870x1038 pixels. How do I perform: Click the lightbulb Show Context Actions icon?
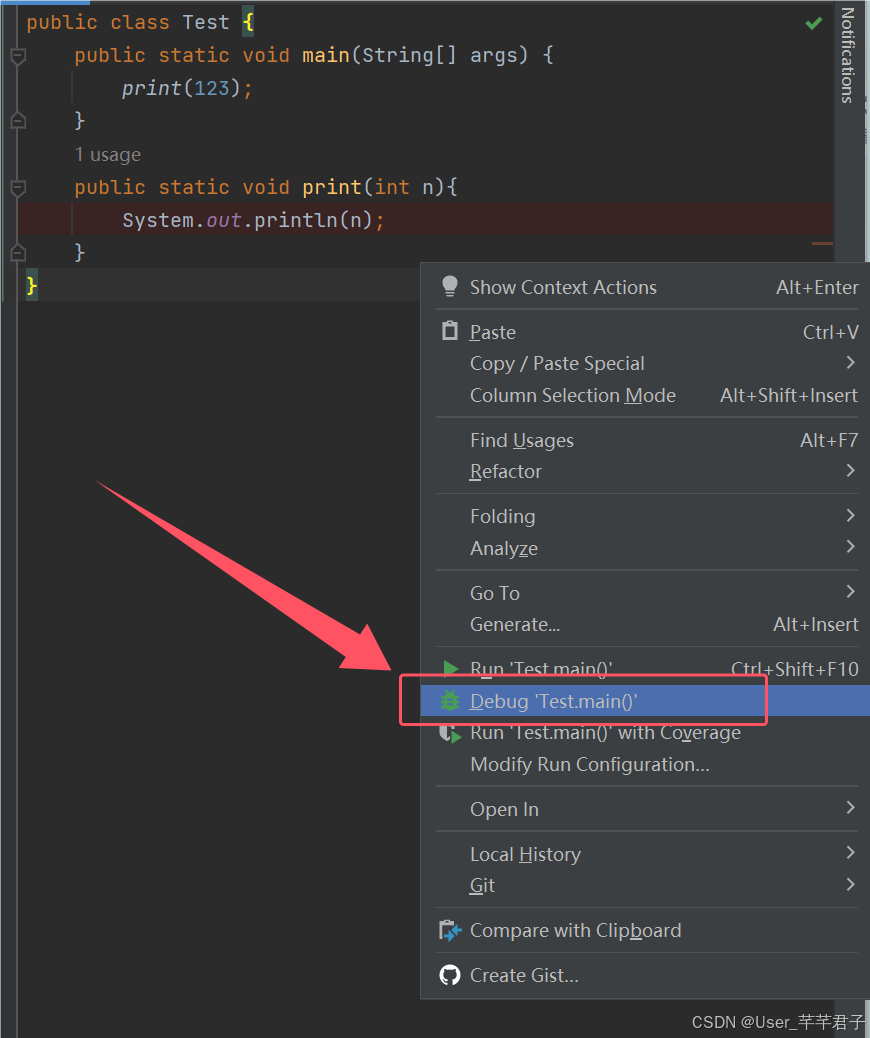click(450, 287)
